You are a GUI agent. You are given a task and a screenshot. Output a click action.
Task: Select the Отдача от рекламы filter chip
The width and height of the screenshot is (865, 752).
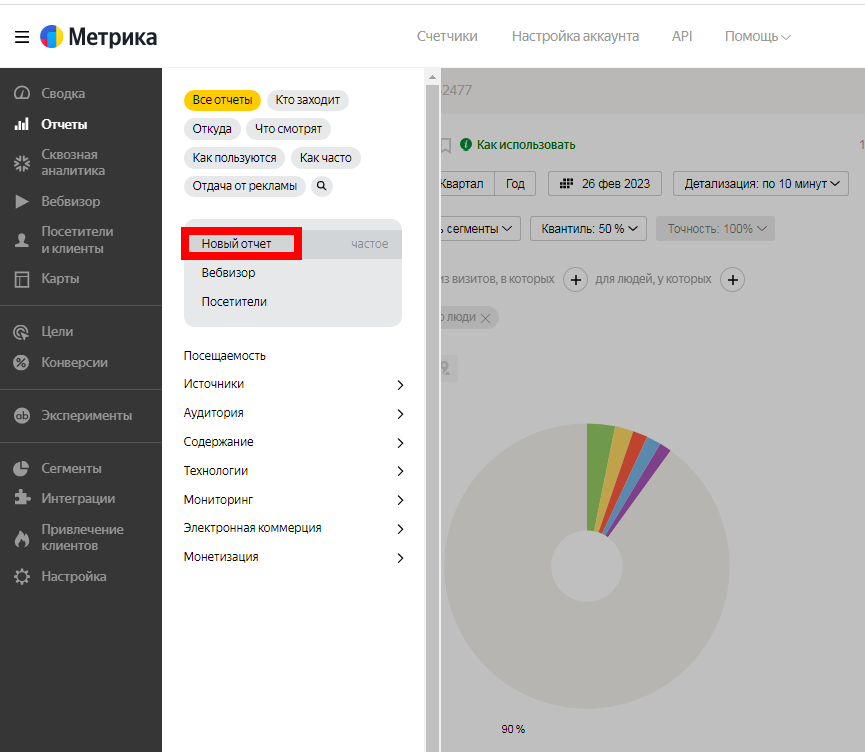click(x=244, y=186)
